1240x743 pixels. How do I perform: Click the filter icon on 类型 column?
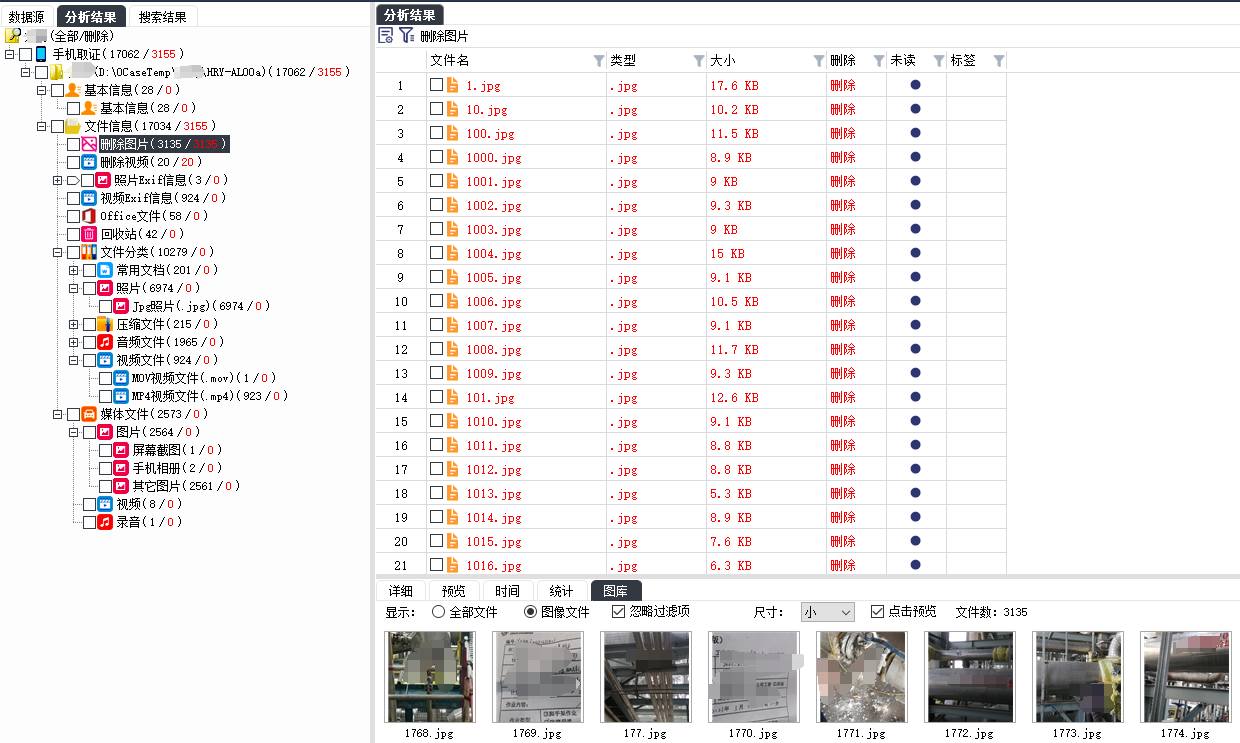[x=698, y=61]
